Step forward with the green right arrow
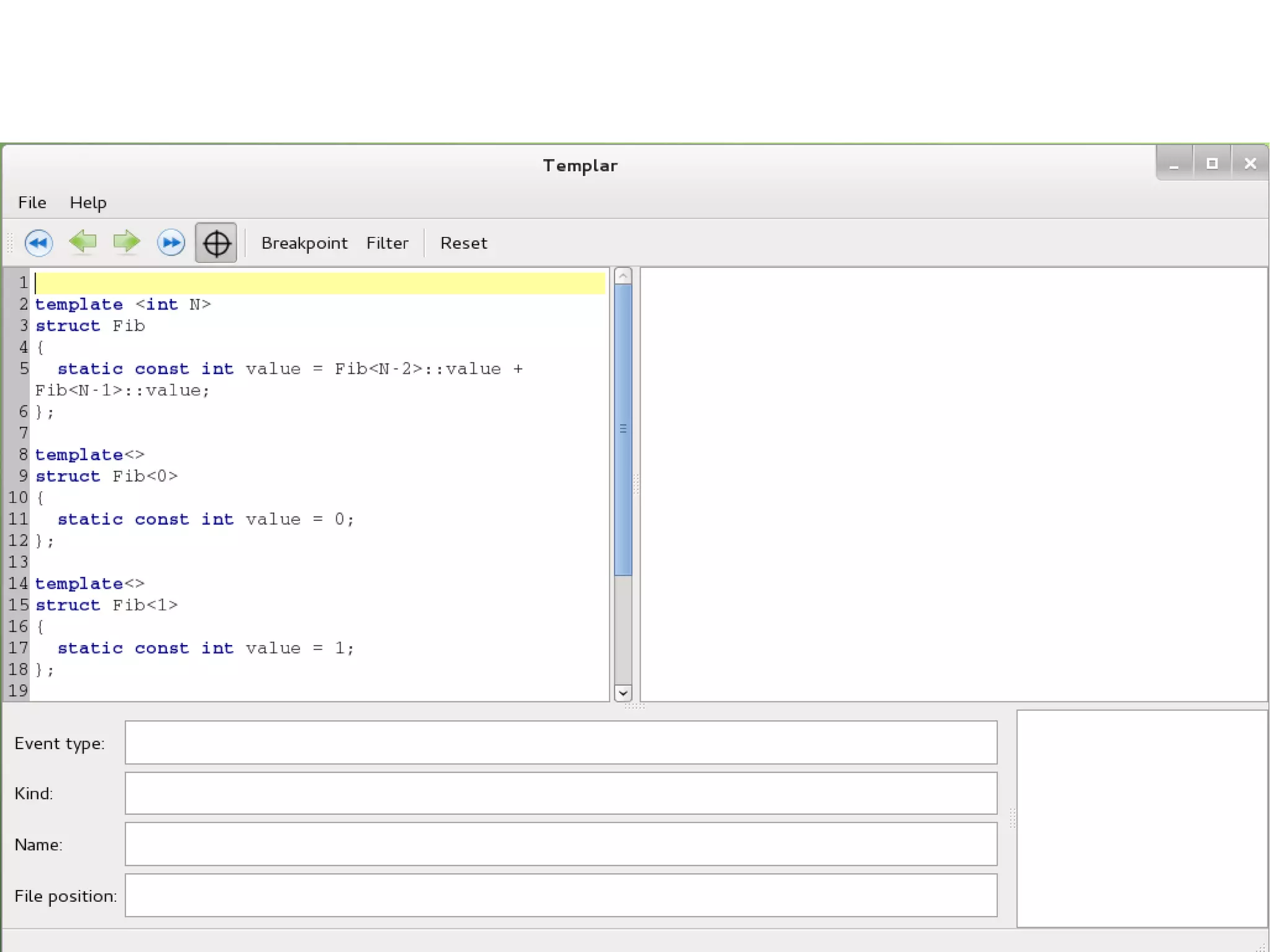 [127, 242]
